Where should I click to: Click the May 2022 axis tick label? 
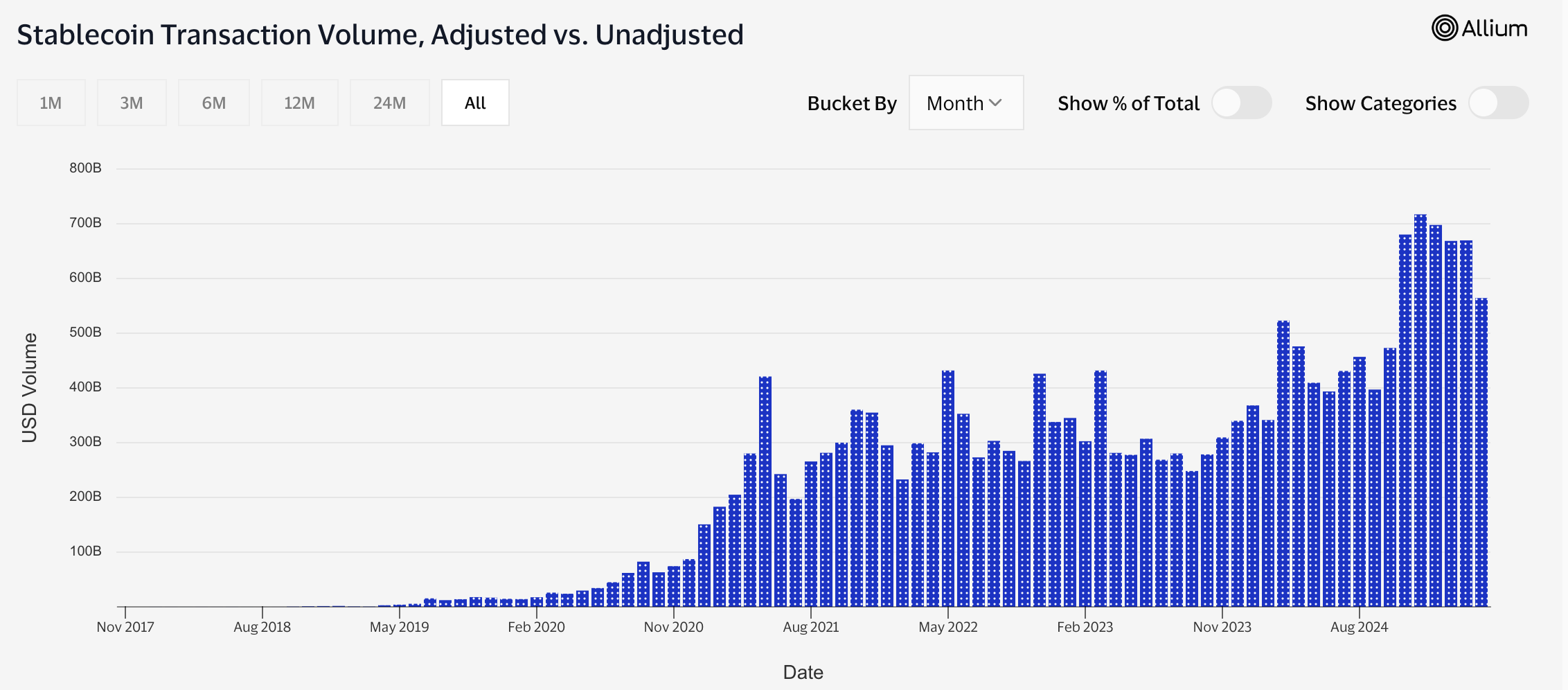coord(947,627)
